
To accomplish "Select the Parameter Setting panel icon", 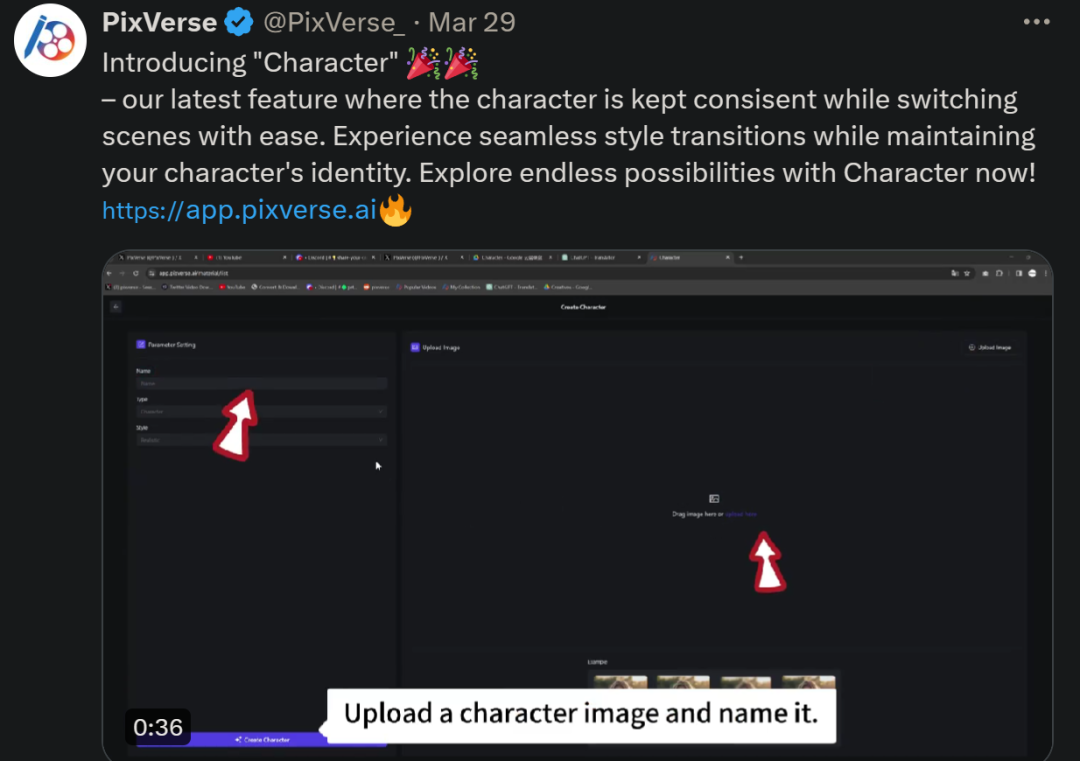I will [x=140, y=344].
